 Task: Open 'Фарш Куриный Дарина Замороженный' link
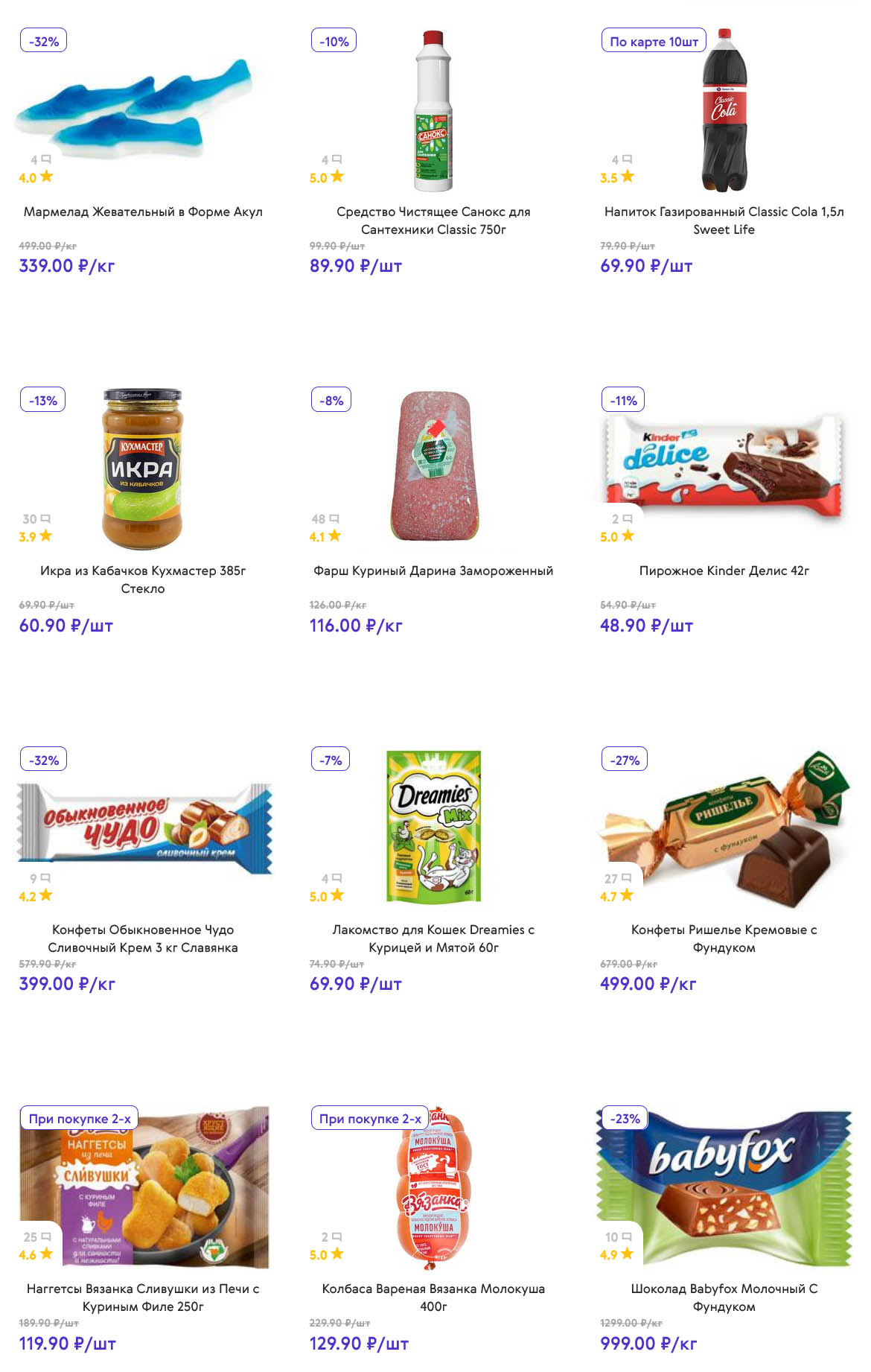tap(433, 571)
